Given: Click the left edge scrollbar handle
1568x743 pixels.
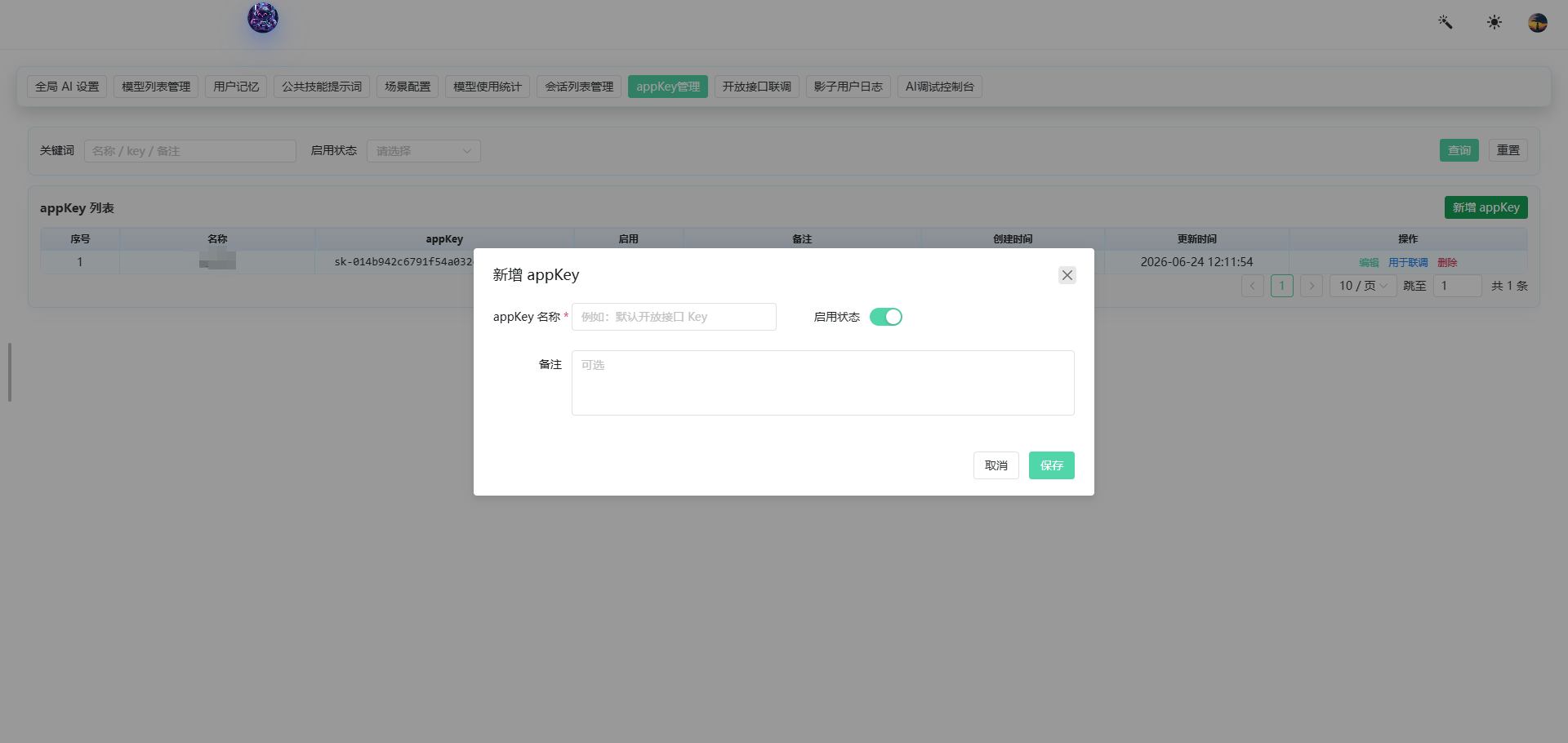Looking at the screenshot, I should (10, 372).
